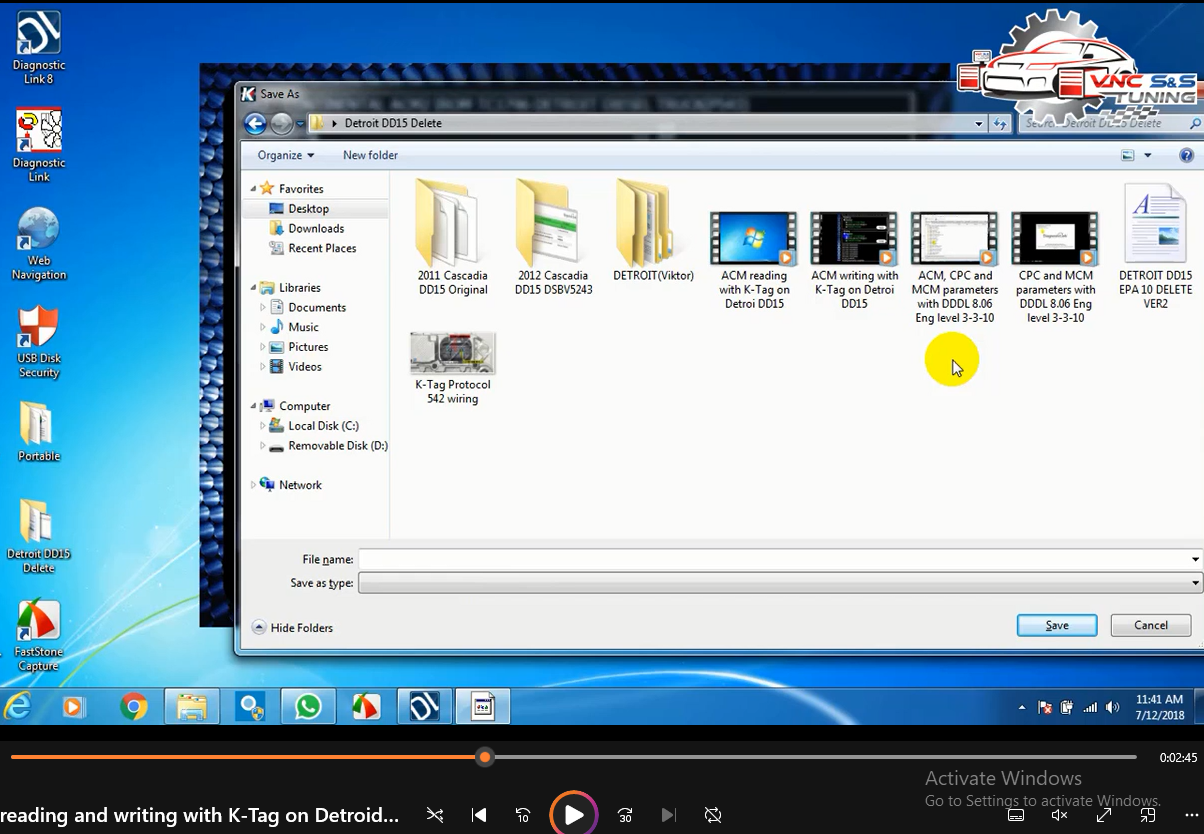
Task: Click the New folder toolbar item
Action: pyautogui.click(x=370, y=155)
